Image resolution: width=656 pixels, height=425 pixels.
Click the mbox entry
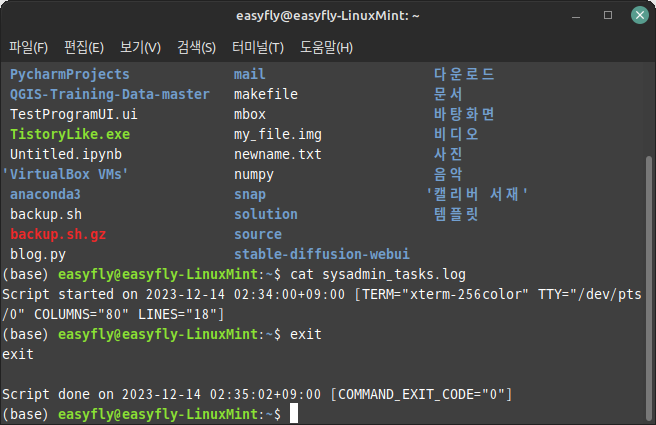coord(250,114)
